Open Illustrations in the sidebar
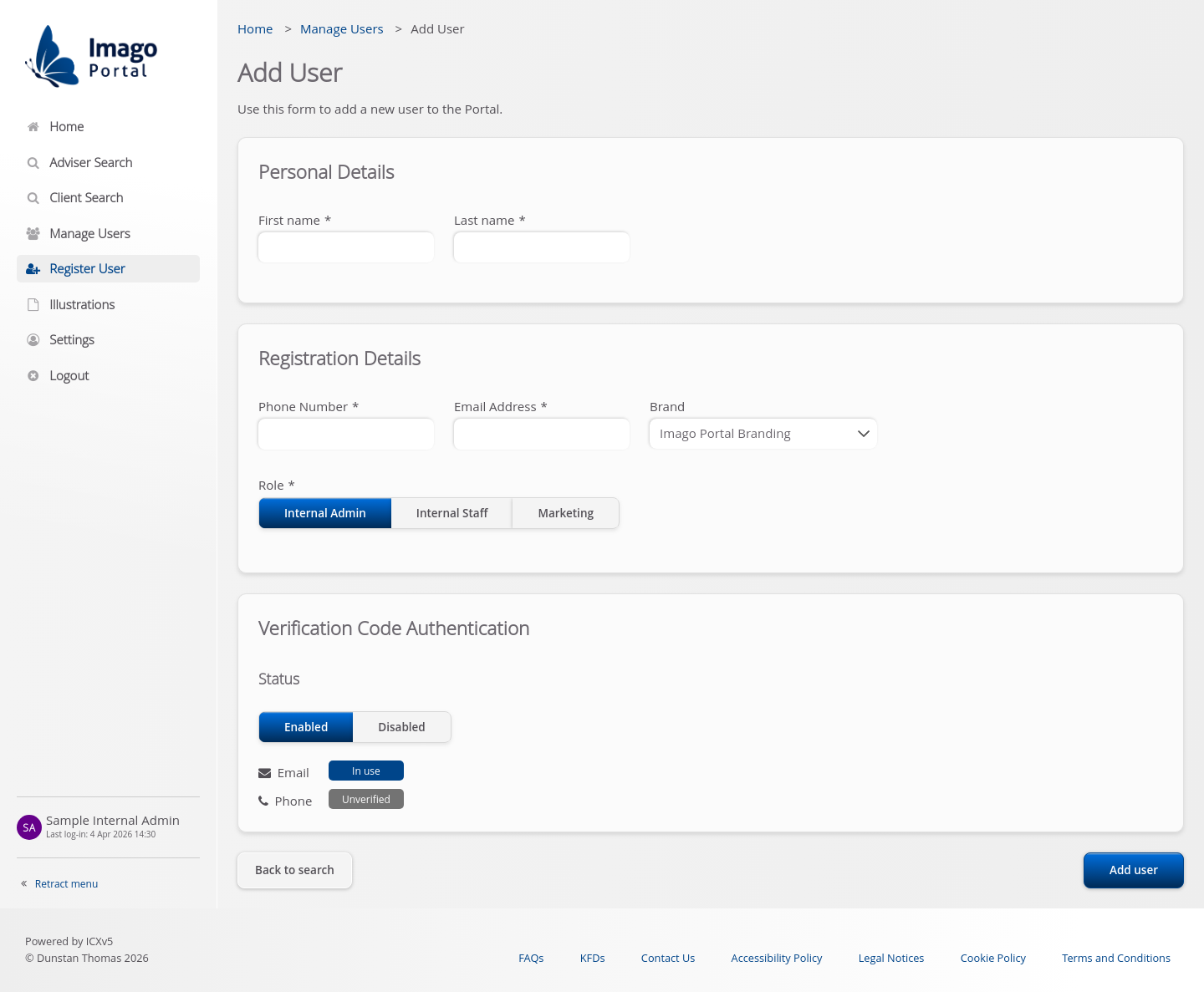 pos(108,305)
